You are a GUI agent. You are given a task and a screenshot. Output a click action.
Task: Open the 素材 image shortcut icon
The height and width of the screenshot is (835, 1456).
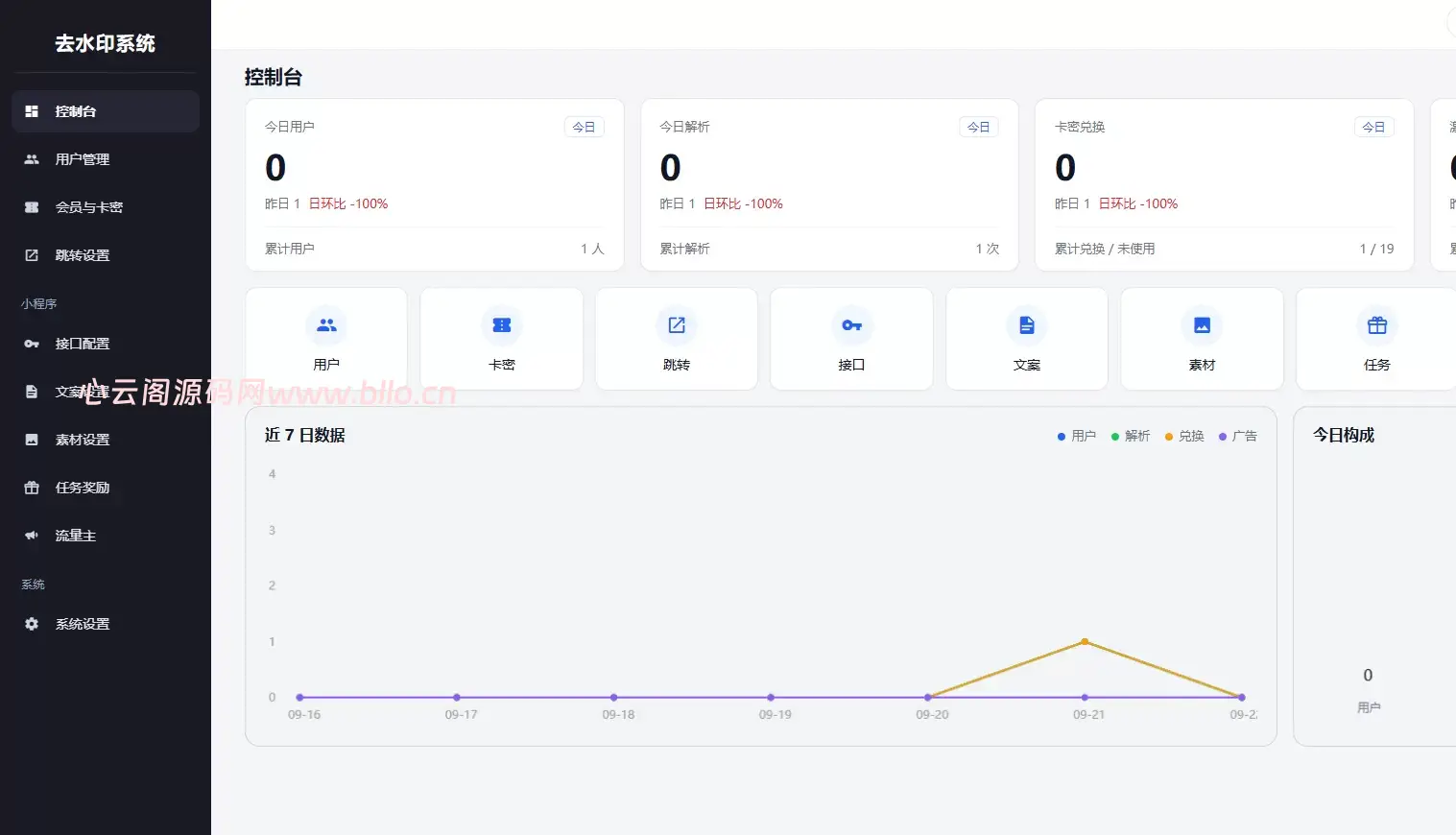click(1202, 325)
